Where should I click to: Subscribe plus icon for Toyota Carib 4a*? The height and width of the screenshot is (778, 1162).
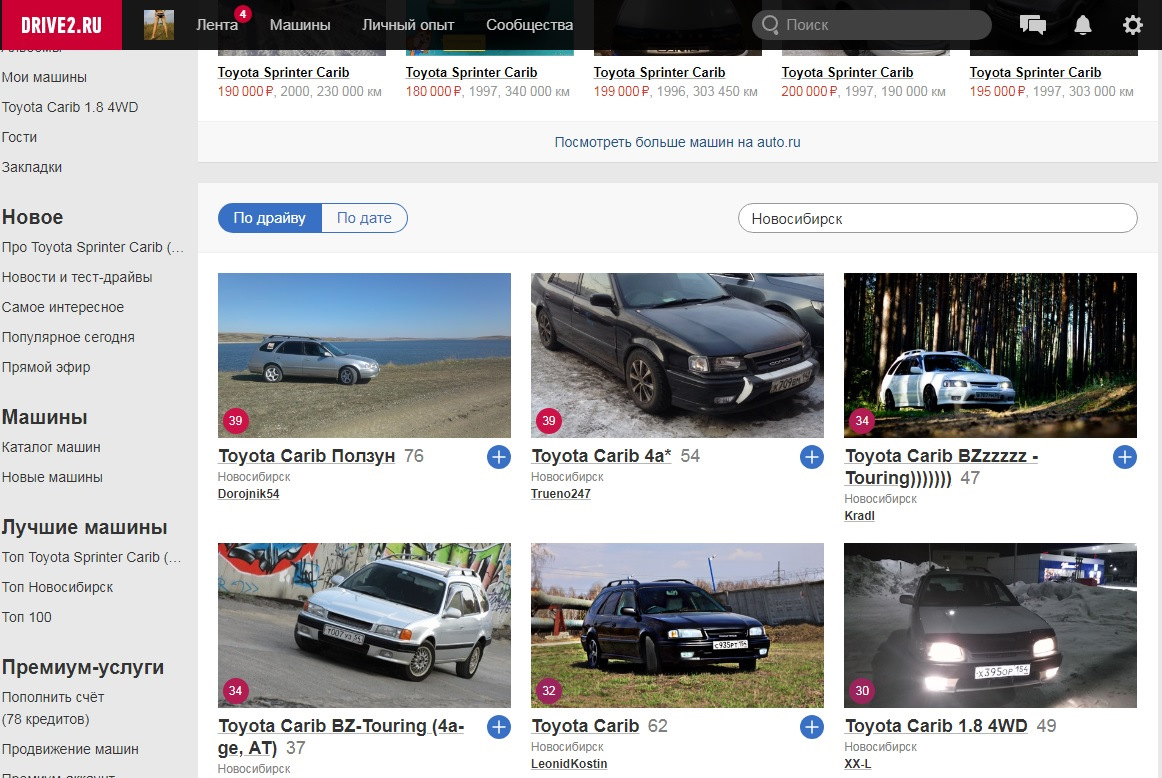coord(811,457)
